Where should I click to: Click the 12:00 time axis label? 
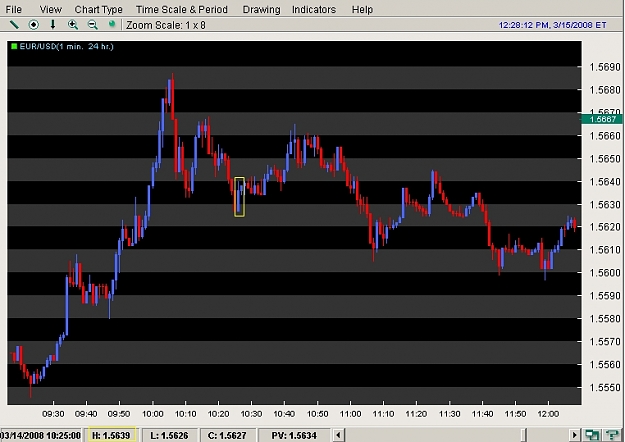[x=548, y=414]
